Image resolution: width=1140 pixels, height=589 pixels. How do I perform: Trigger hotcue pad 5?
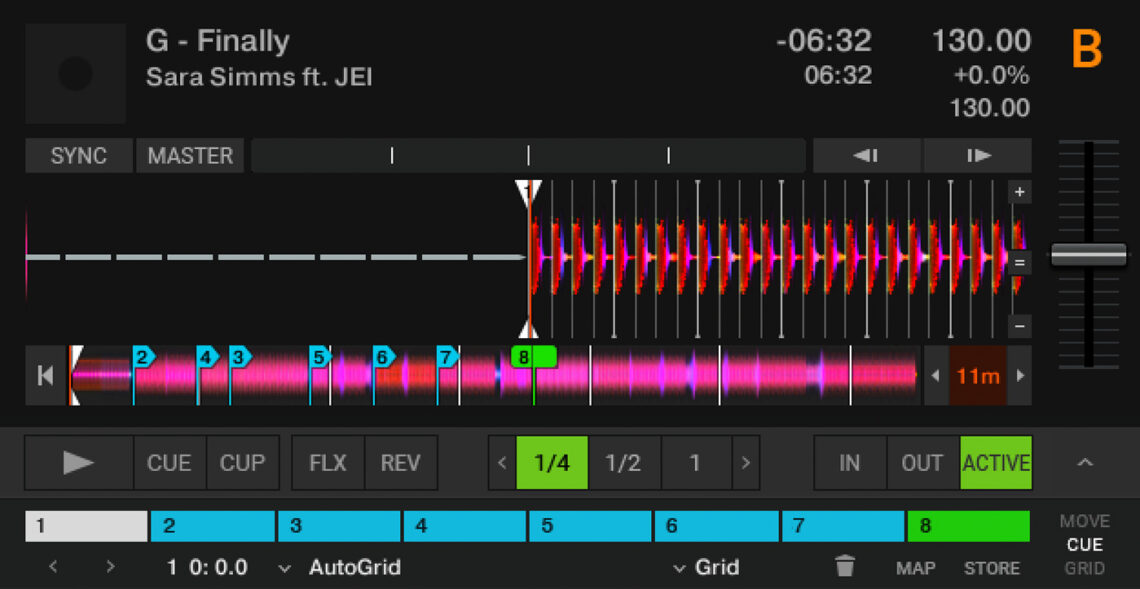click(x=590, y=525)
